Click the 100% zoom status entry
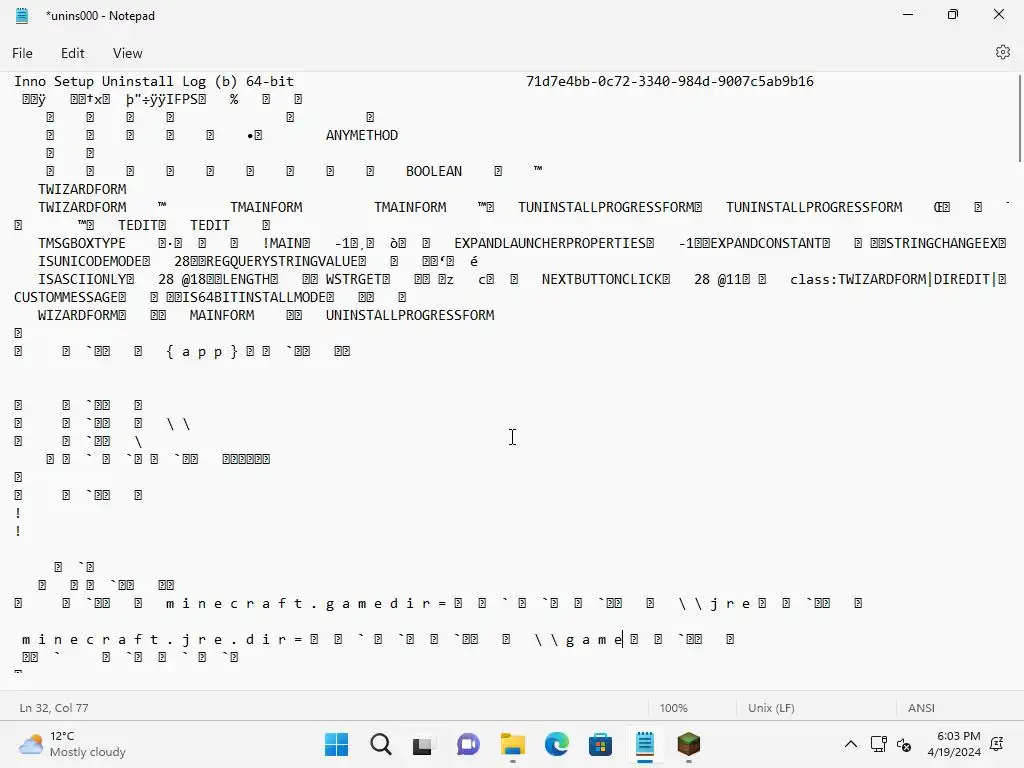This screenshot has height=768, width=1024. (673, 708)
